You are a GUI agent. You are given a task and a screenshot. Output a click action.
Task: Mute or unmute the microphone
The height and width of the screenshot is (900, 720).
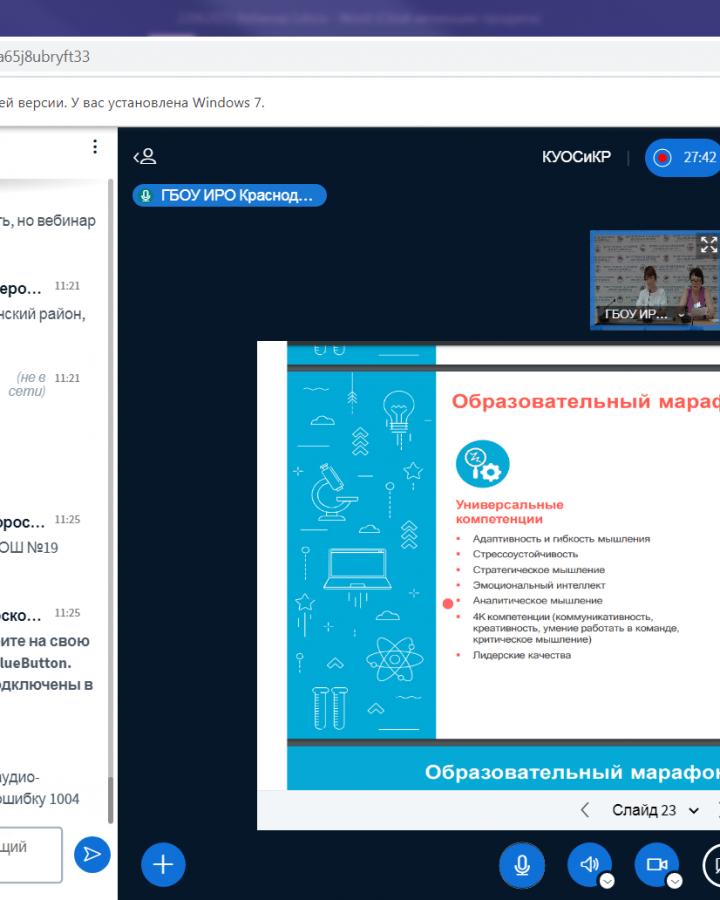(x=522, y=865)
